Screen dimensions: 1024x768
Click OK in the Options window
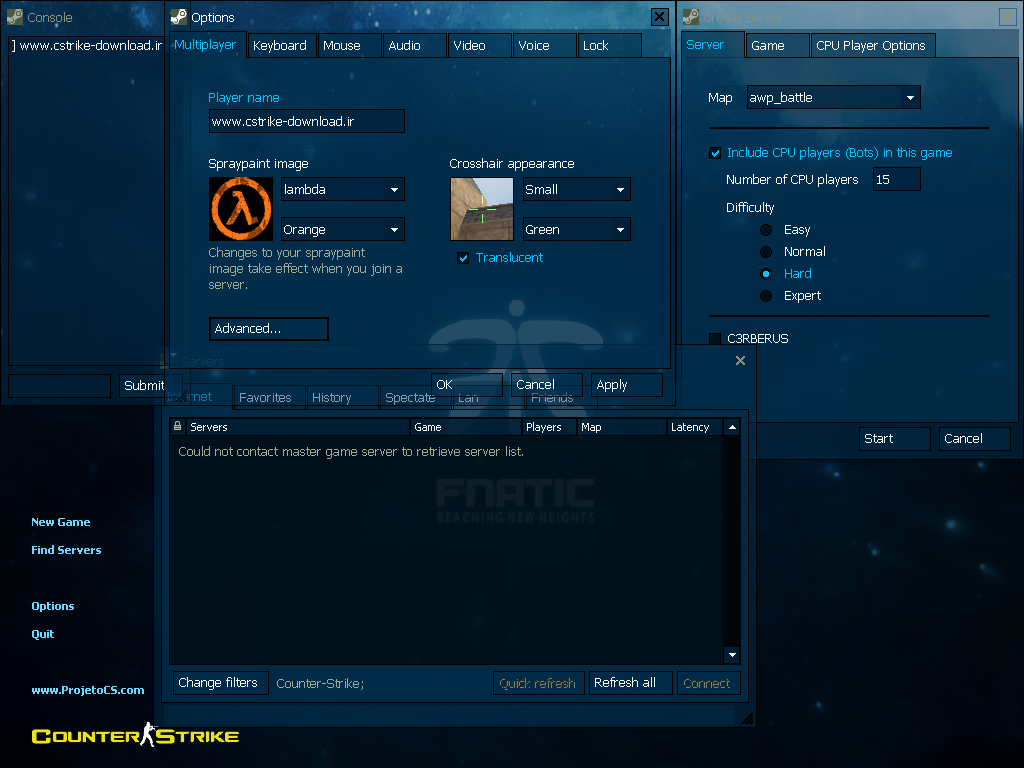[467, 385]
